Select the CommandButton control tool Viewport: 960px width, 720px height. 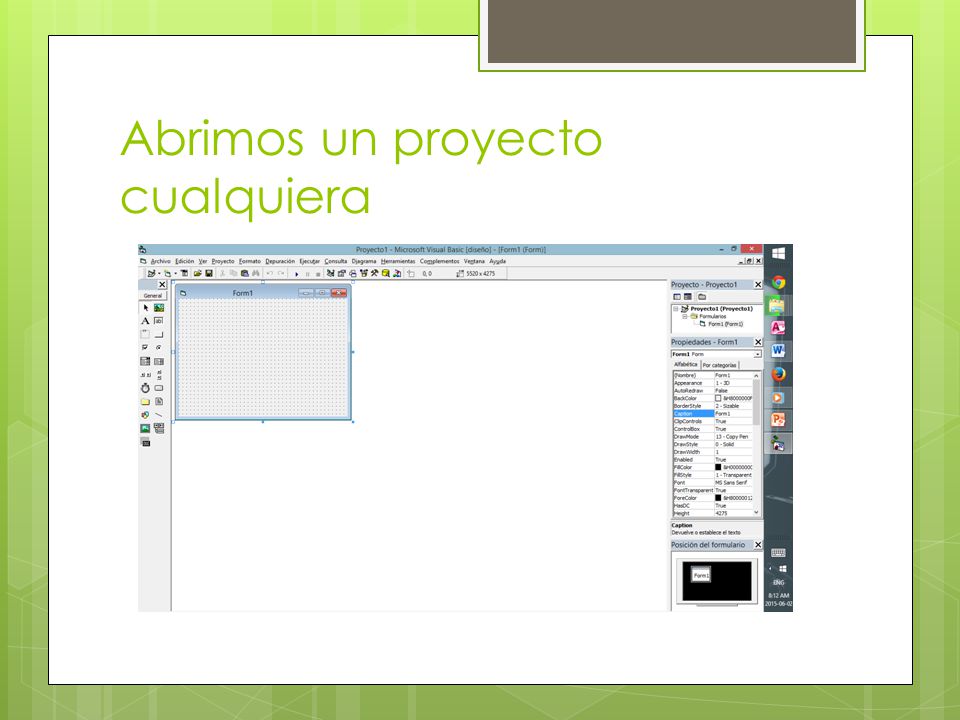pyautogui.click(x=159, y=334)
